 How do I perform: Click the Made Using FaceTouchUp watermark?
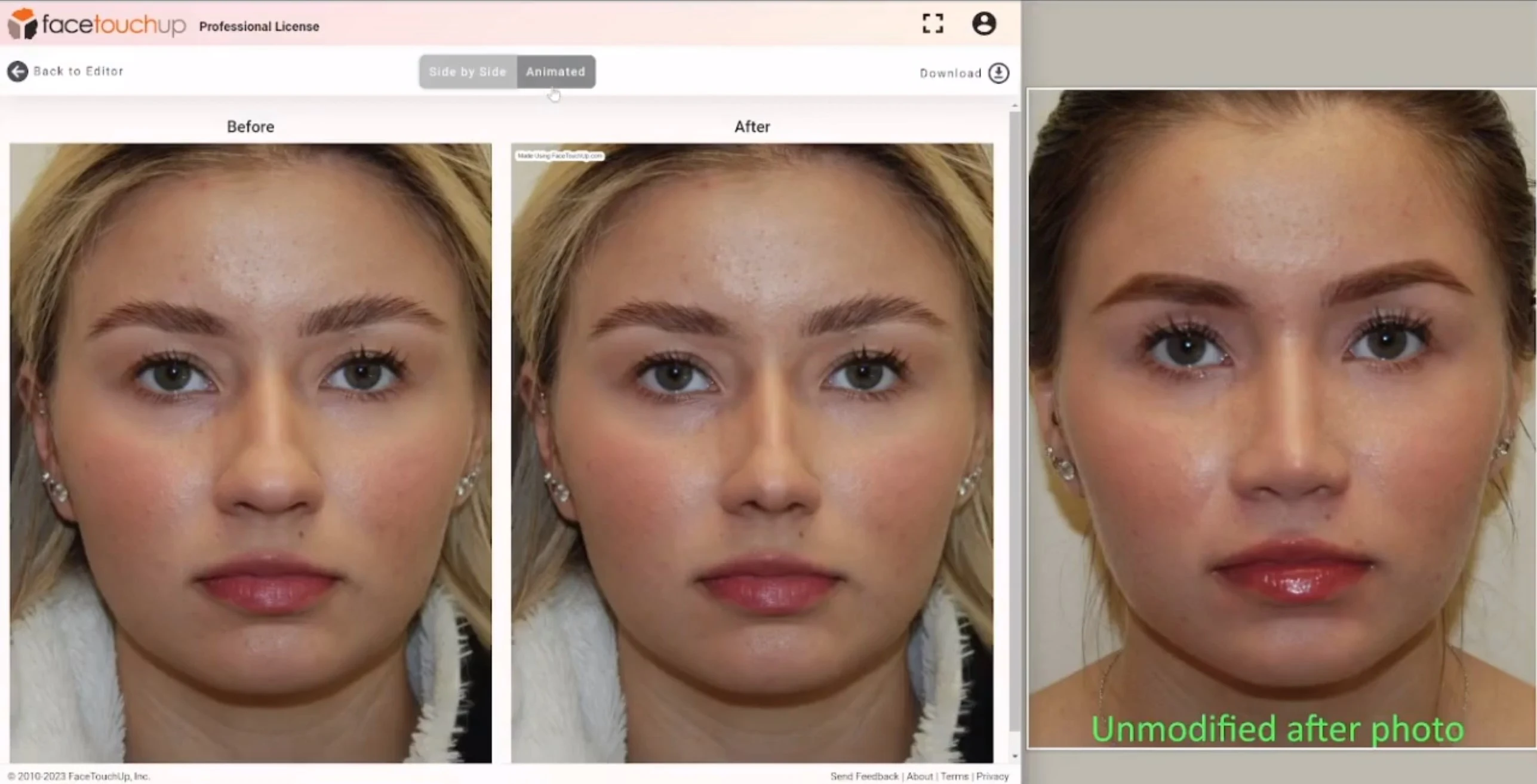point(559,157)
